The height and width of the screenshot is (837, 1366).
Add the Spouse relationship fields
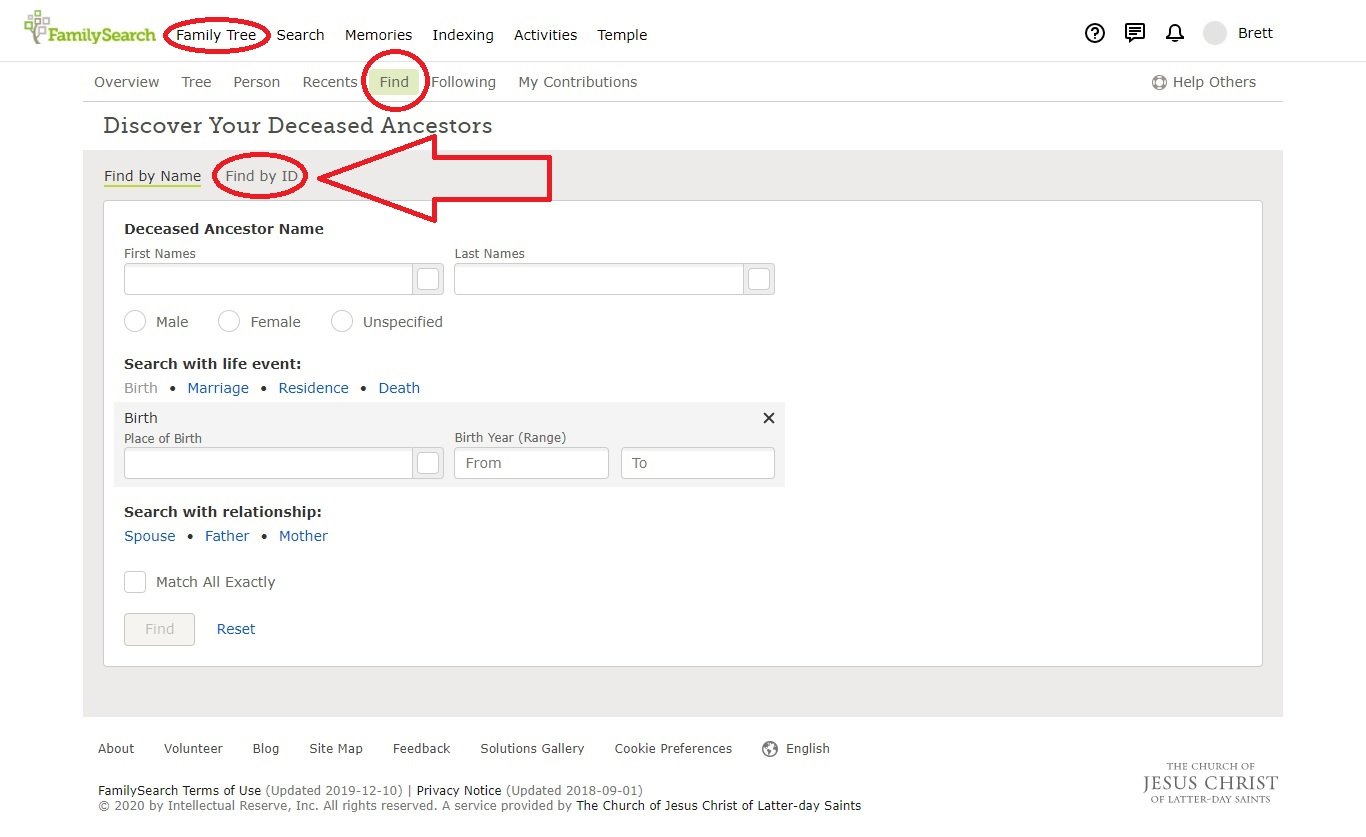click(x=149, y=535)
